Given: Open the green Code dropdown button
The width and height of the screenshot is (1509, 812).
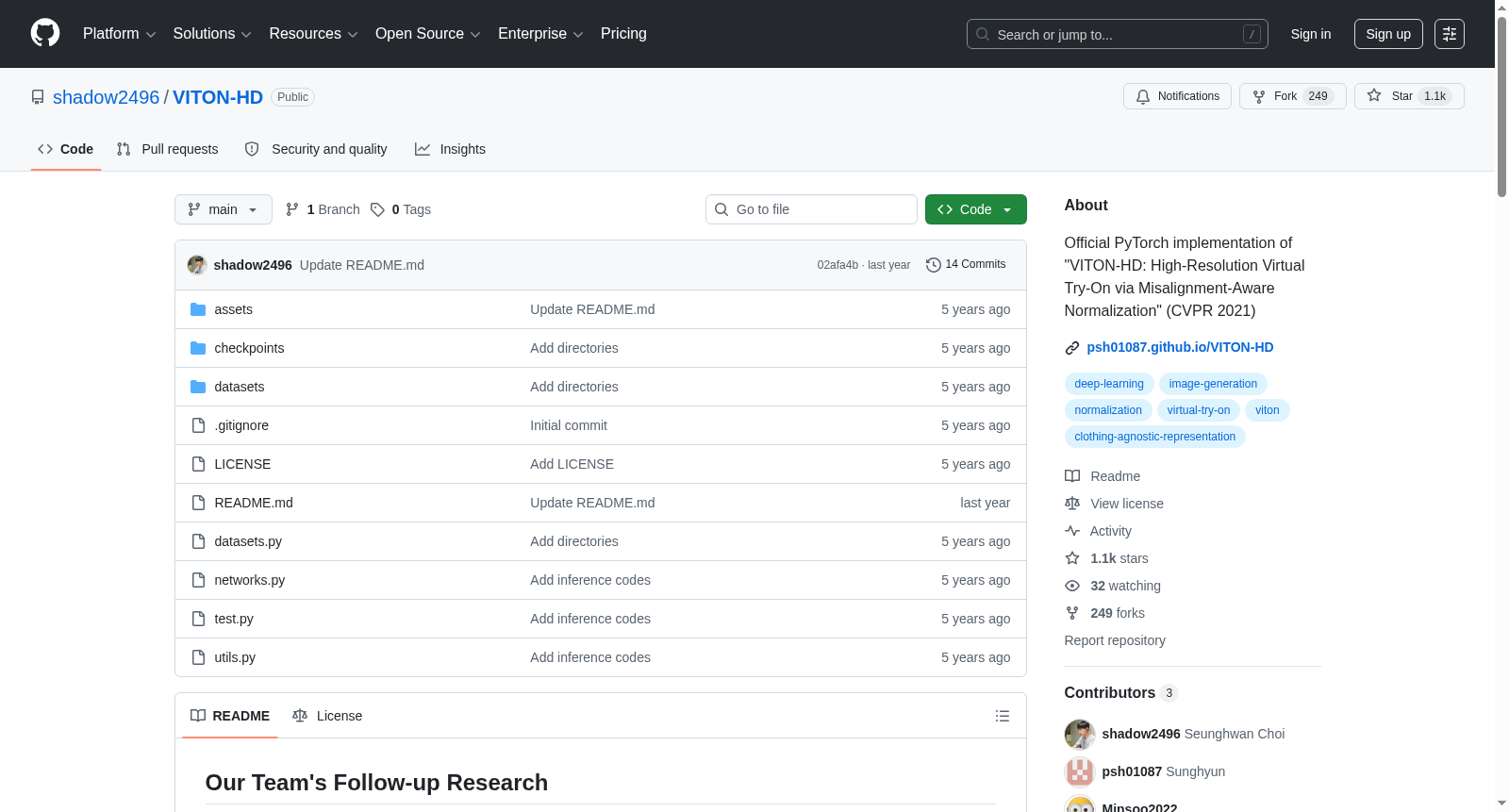Looking at the screenshot, I should tap(976, 209).
